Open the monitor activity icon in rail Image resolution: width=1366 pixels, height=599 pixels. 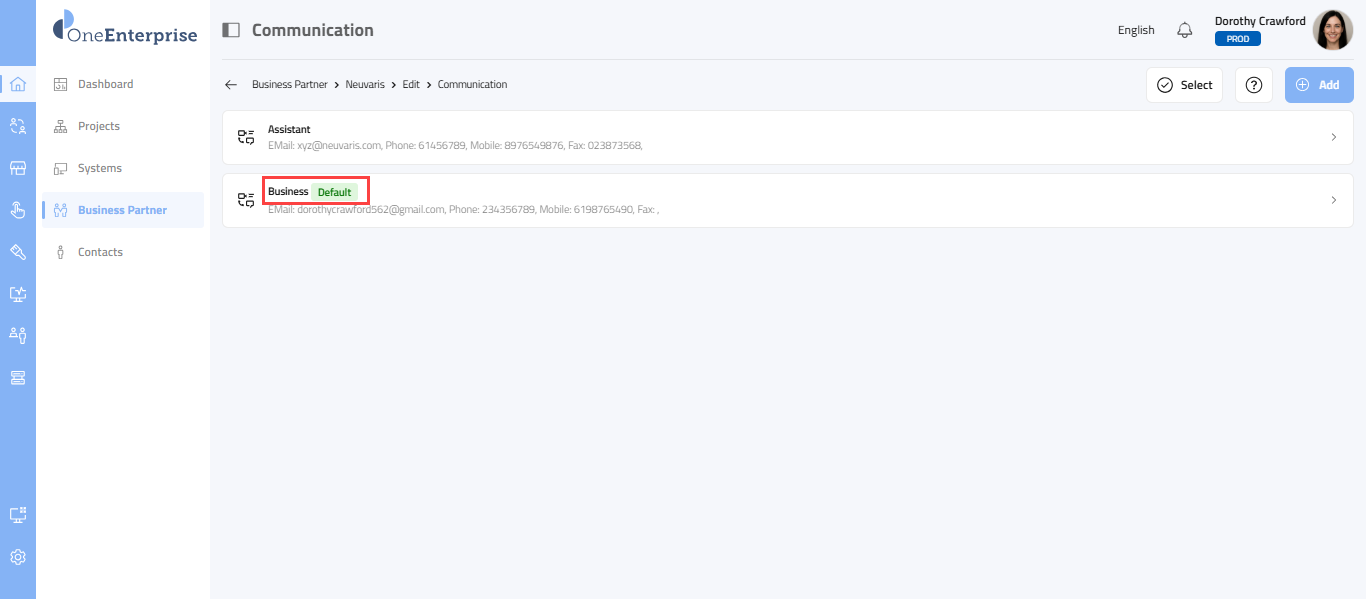pos(17,294)
